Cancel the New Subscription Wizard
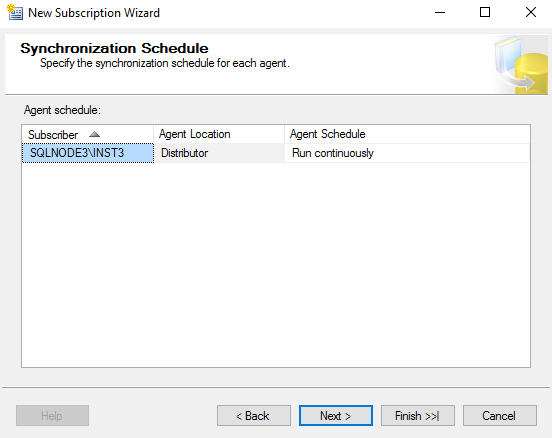Image resolution: width=552 pixels, height=438 pixels. pyautogui.click(x=500, y=415)
